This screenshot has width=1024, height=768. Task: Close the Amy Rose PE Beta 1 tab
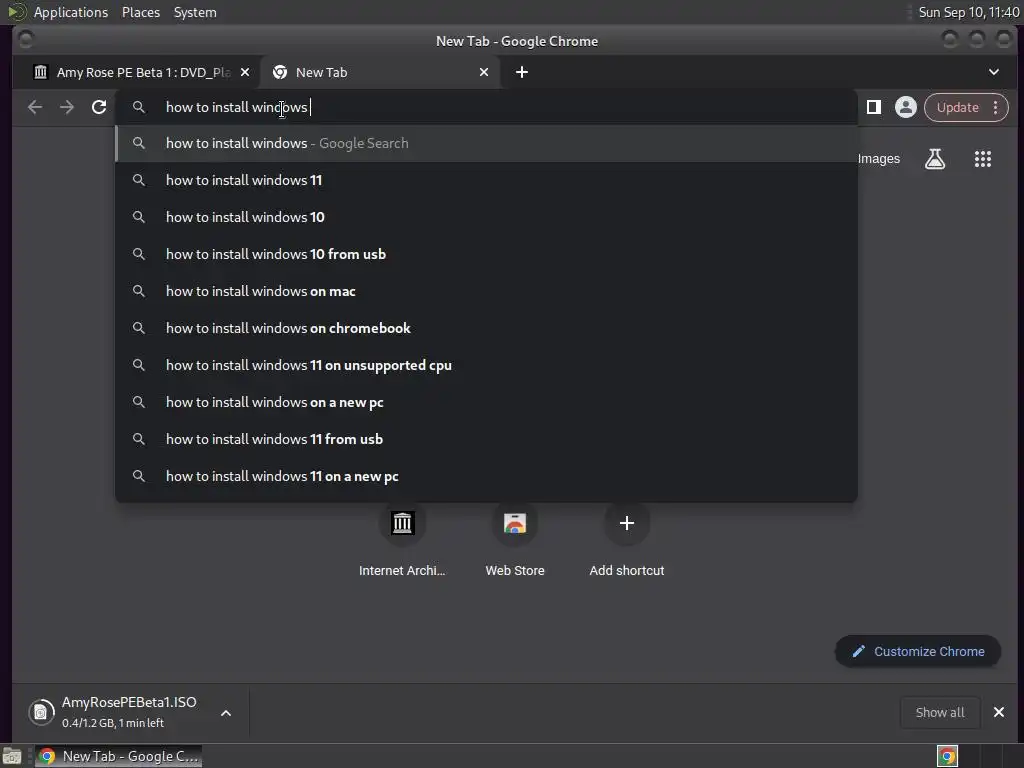click(x=245, y=72)
